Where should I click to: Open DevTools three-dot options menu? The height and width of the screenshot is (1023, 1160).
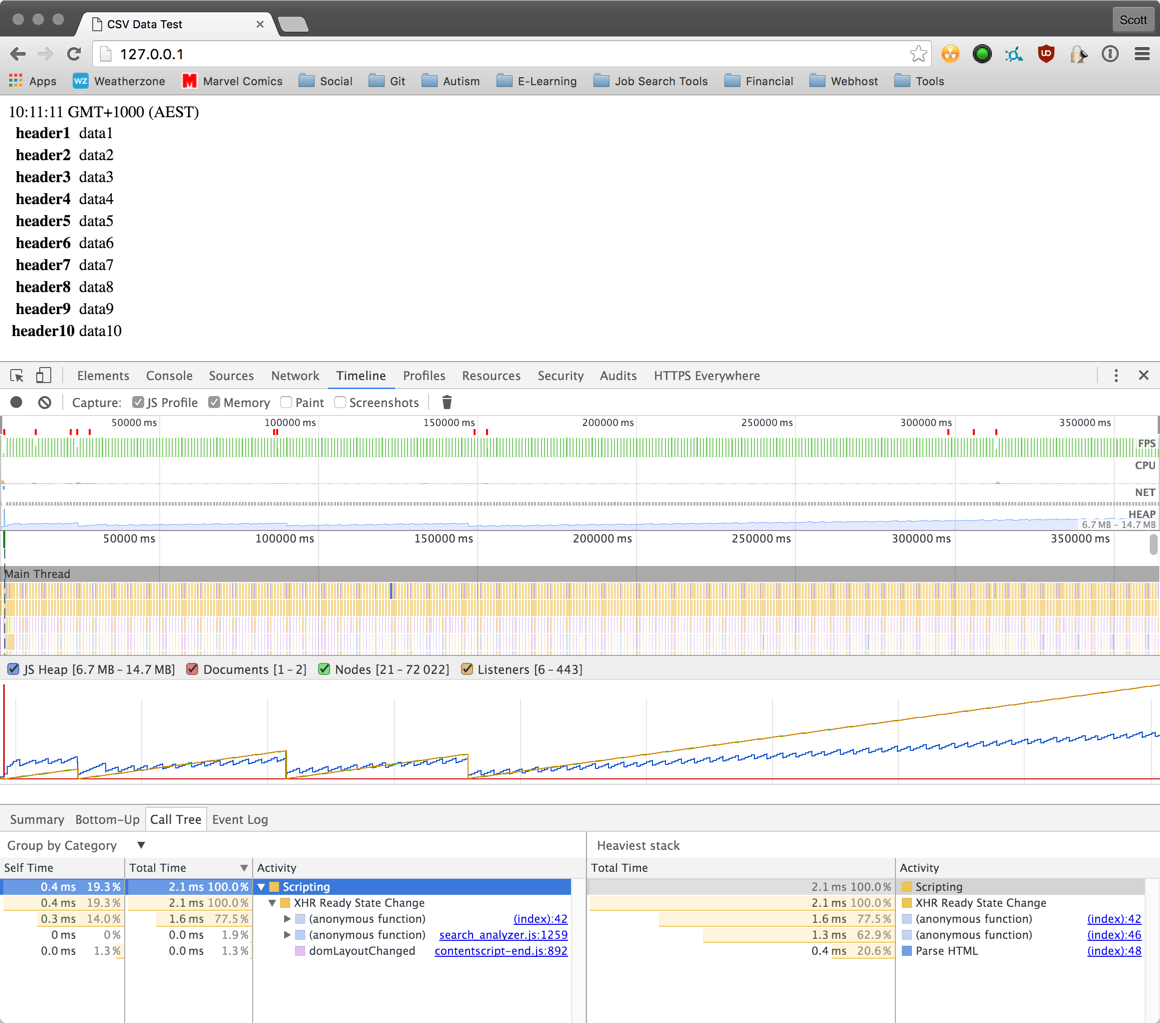(x=1116, y=376)
